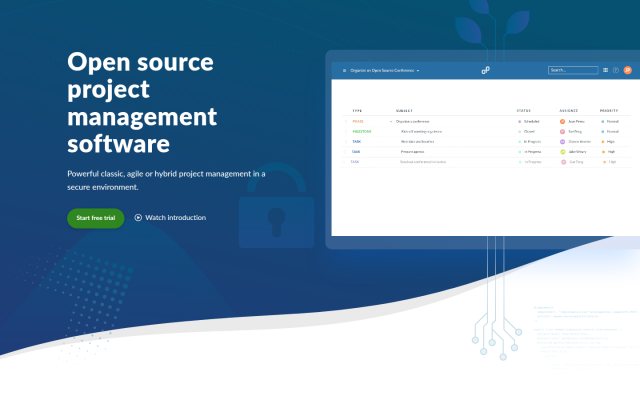
Task: Sort by the PRIORITY column header
Action: pyautogui.click(x=609, y=111)
